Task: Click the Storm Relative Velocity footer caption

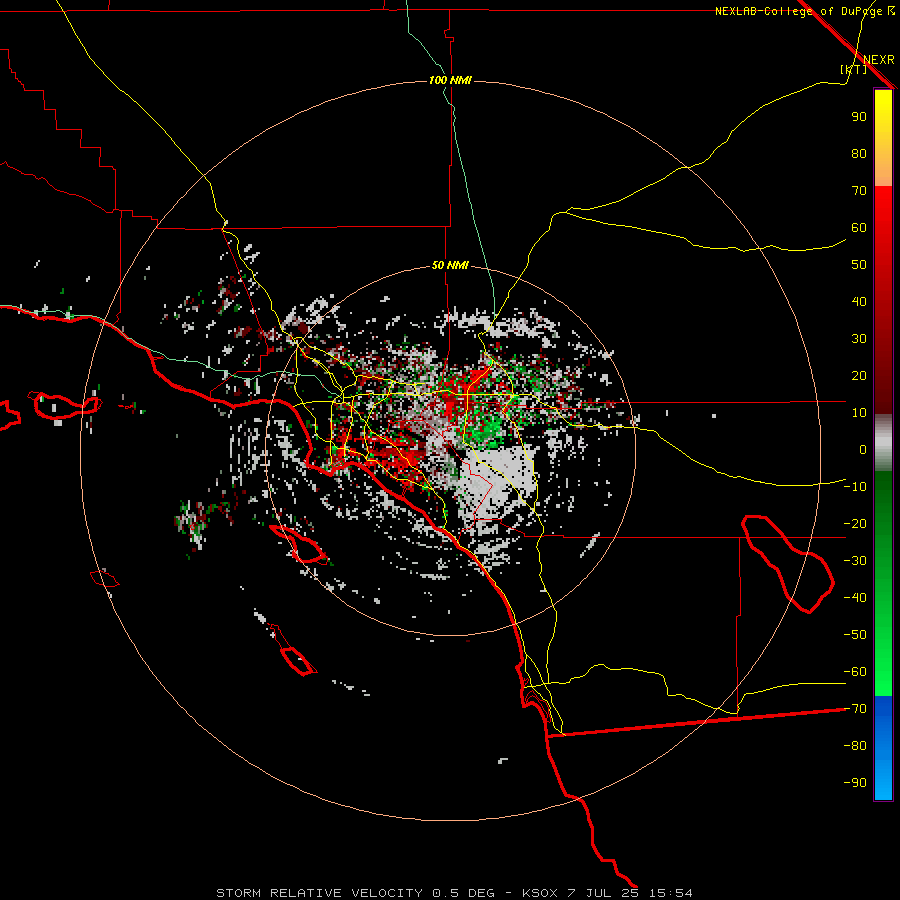Action: [x=454, y=893]
